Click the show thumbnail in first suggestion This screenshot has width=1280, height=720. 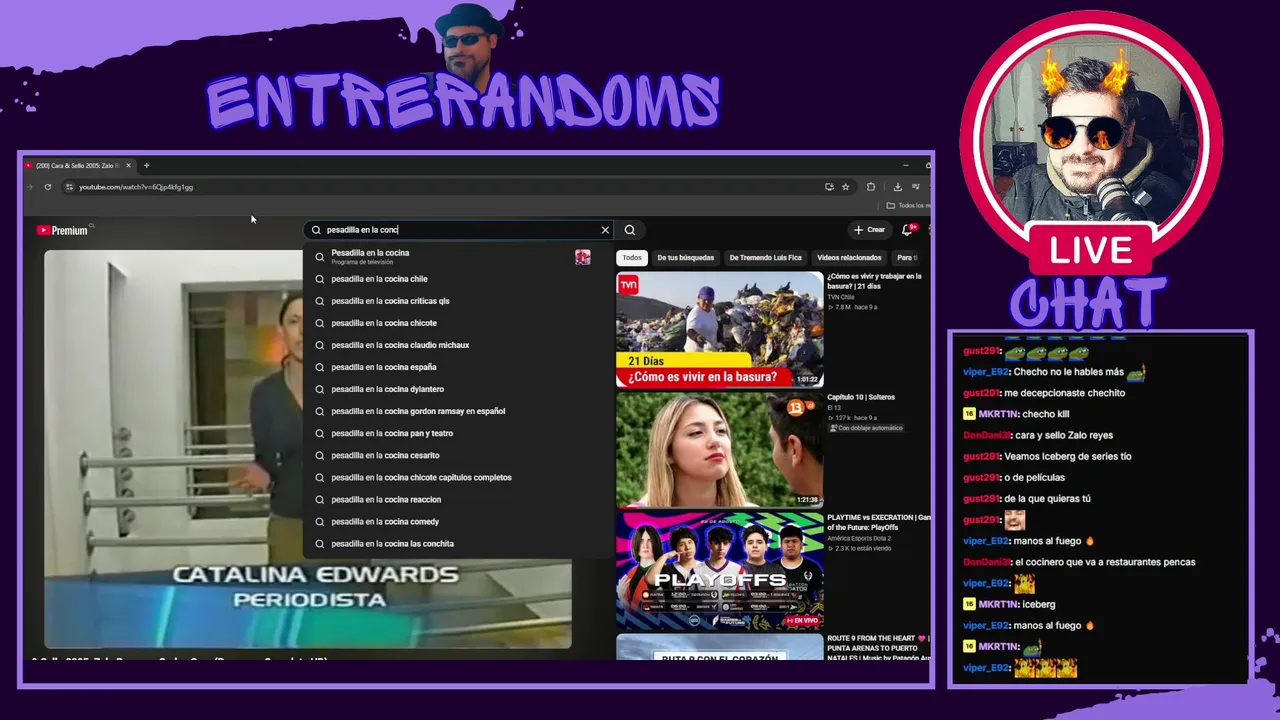583,257
